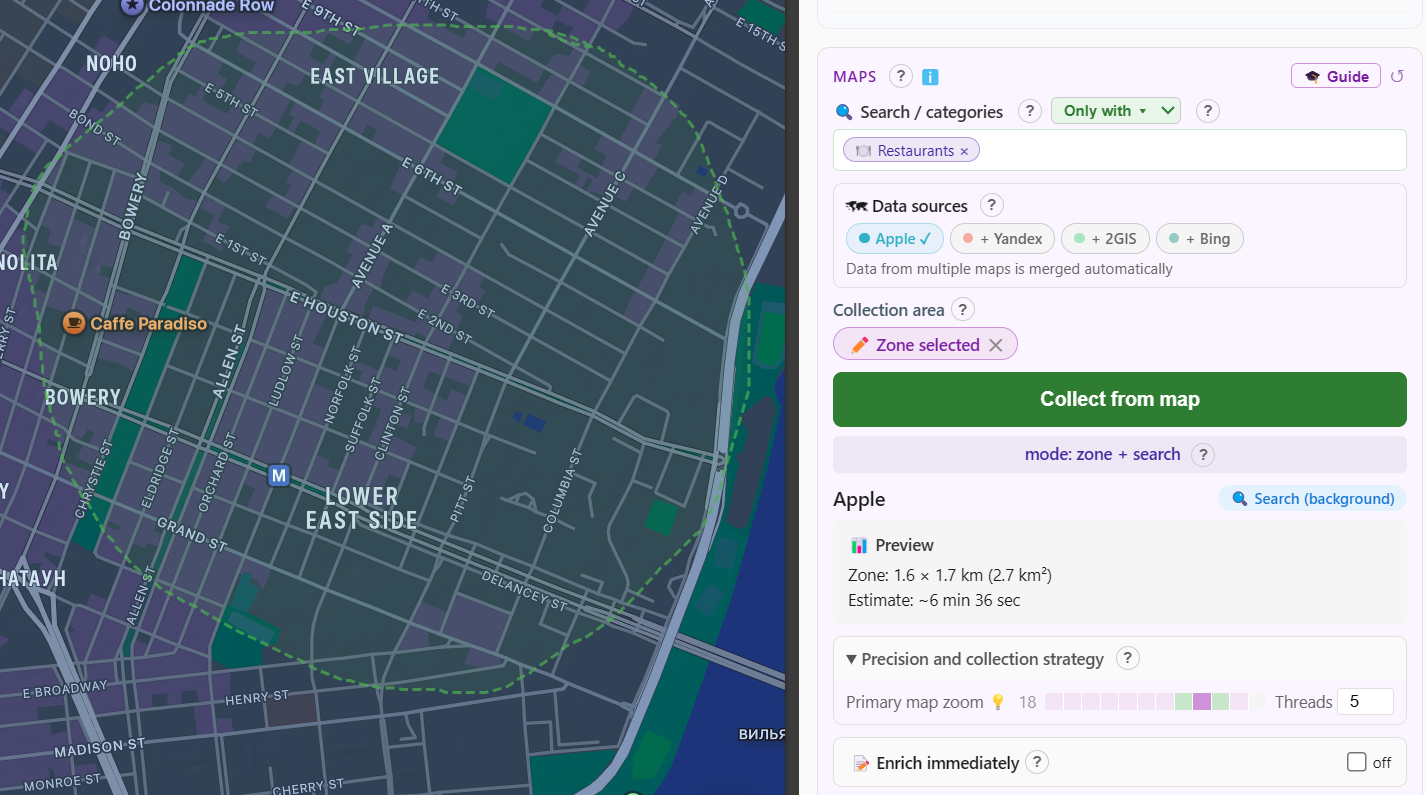Click the Caffe Paradiso marker icon on the map

tap(73, 322)
